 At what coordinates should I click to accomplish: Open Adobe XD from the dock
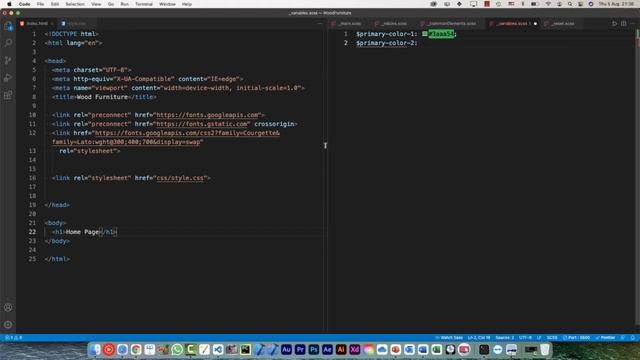355,349
